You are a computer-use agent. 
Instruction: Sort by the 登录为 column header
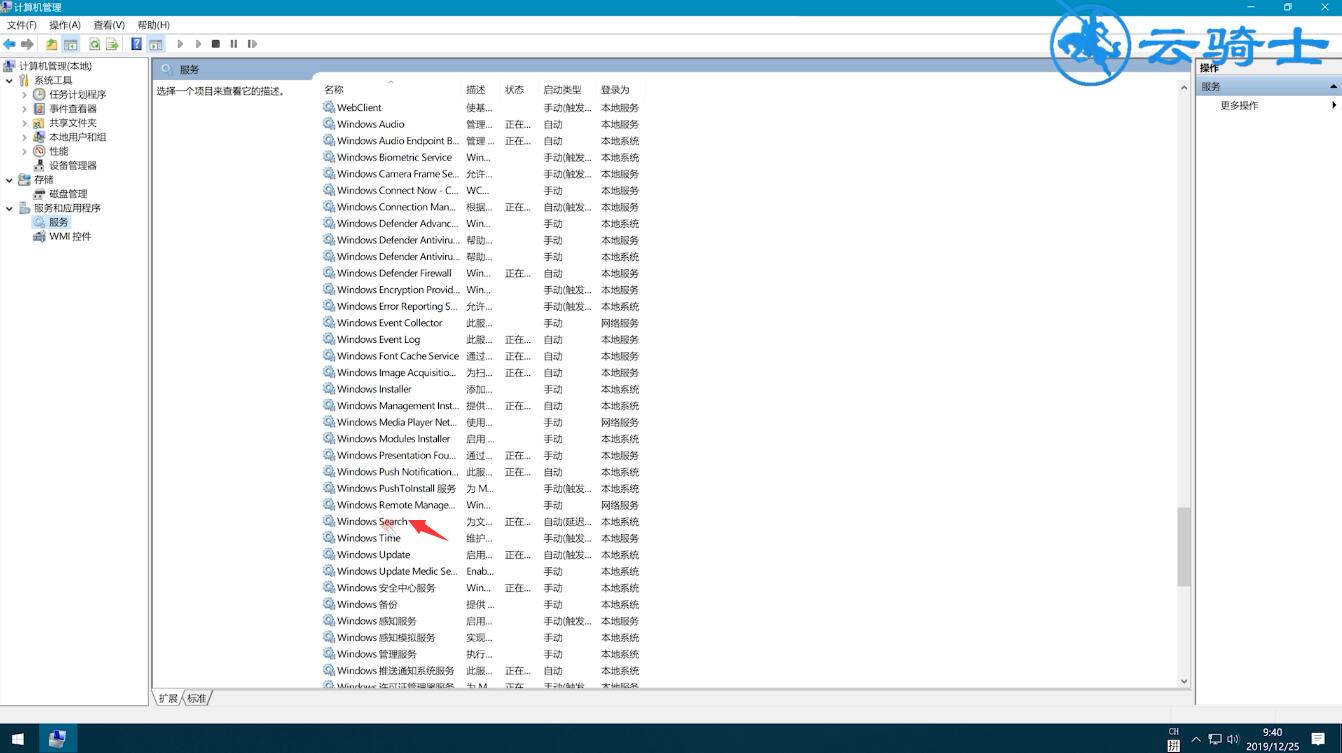(620, 90)
